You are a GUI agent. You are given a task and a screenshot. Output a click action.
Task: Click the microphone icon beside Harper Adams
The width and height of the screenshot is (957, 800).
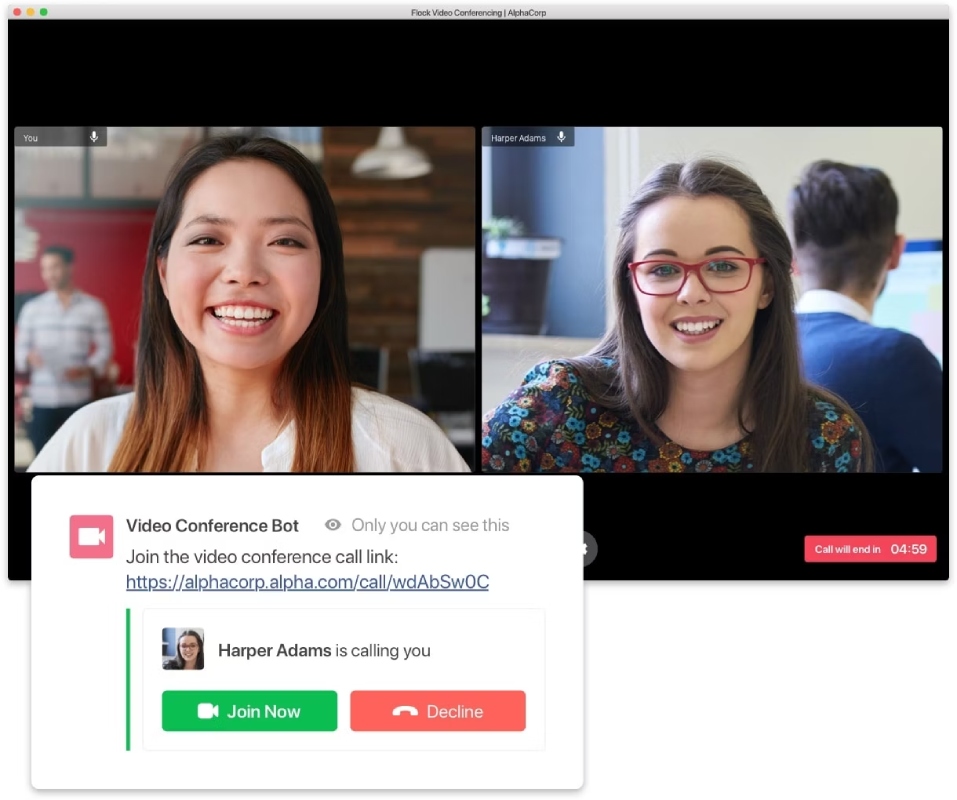click(x=562, y=137)
